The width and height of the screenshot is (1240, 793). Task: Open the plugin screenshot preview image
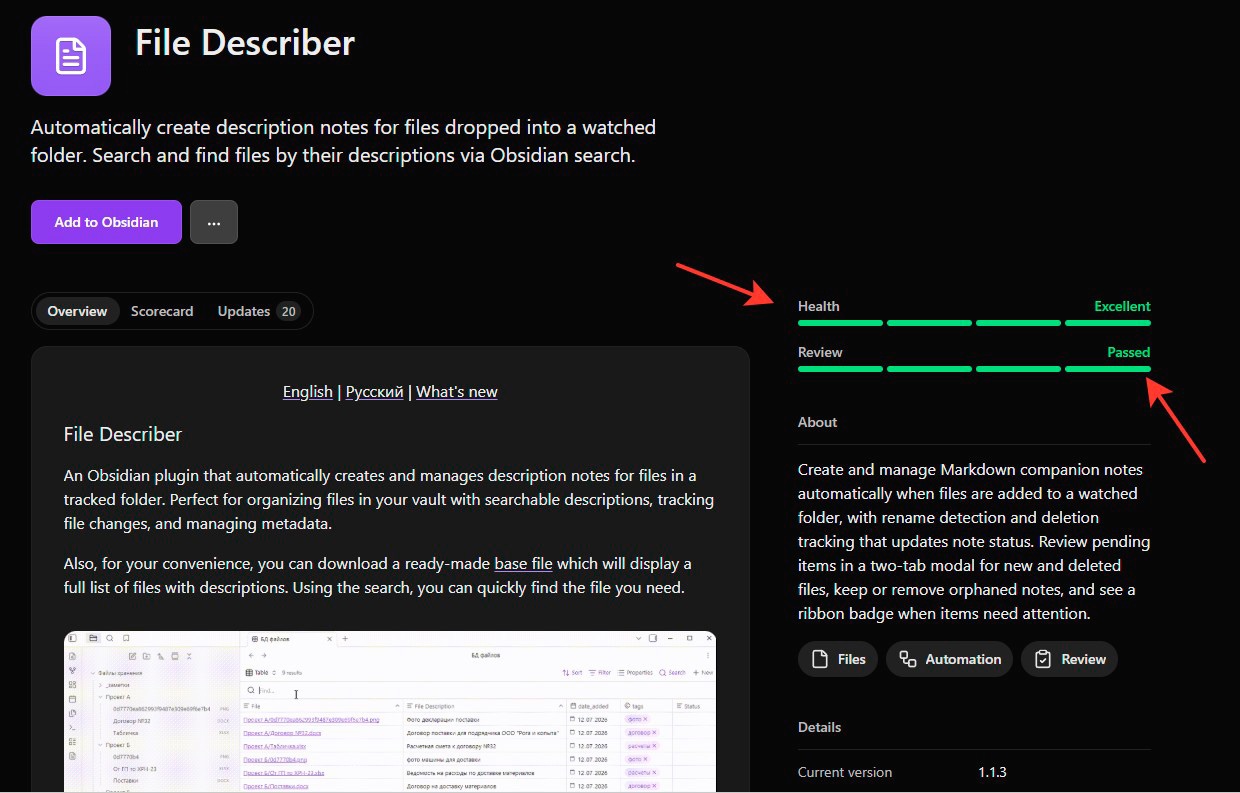click(390, 711)
